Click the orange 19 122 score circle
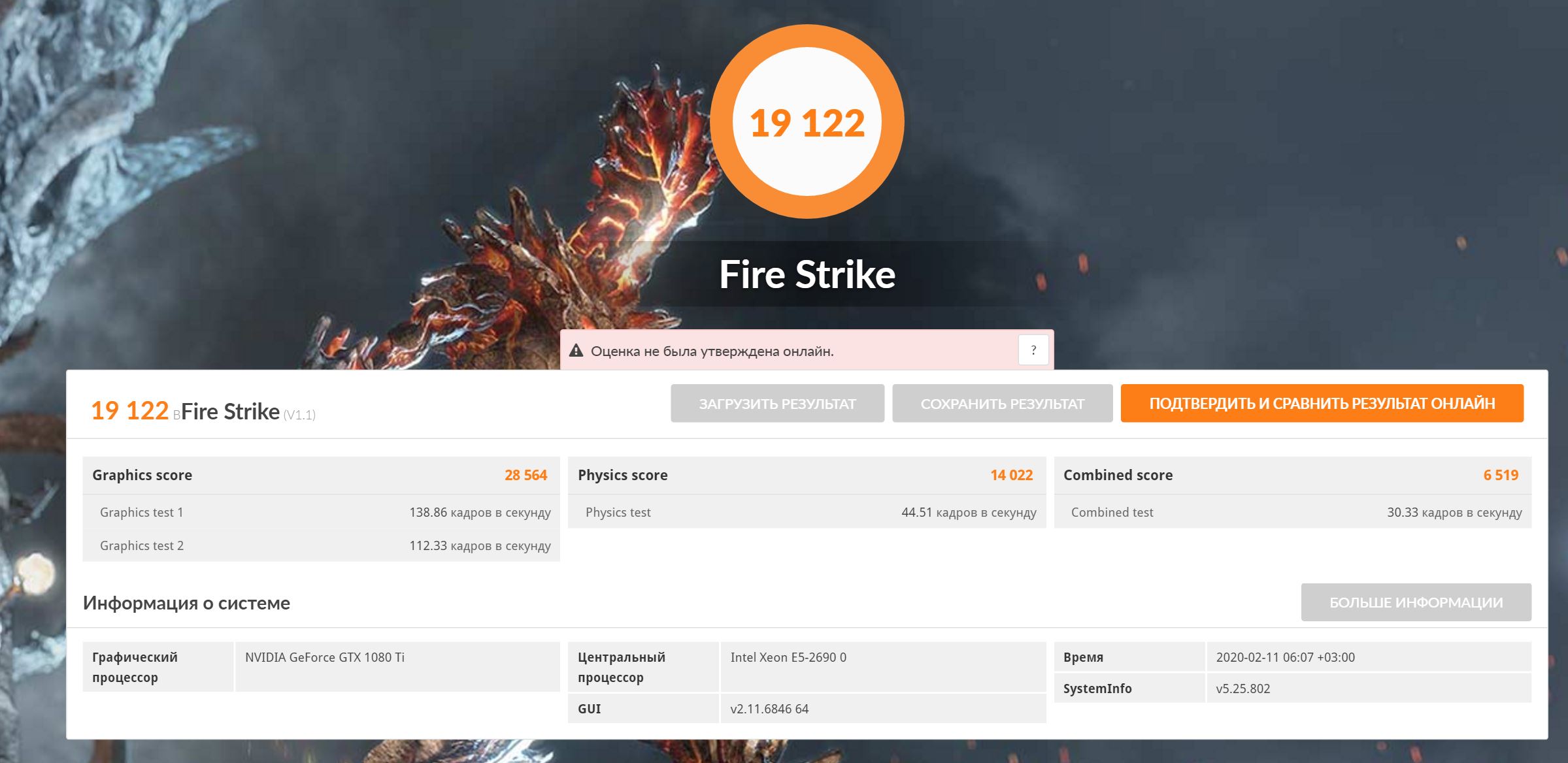Viewport: 1568px width, 763px height. coord(807,122)
